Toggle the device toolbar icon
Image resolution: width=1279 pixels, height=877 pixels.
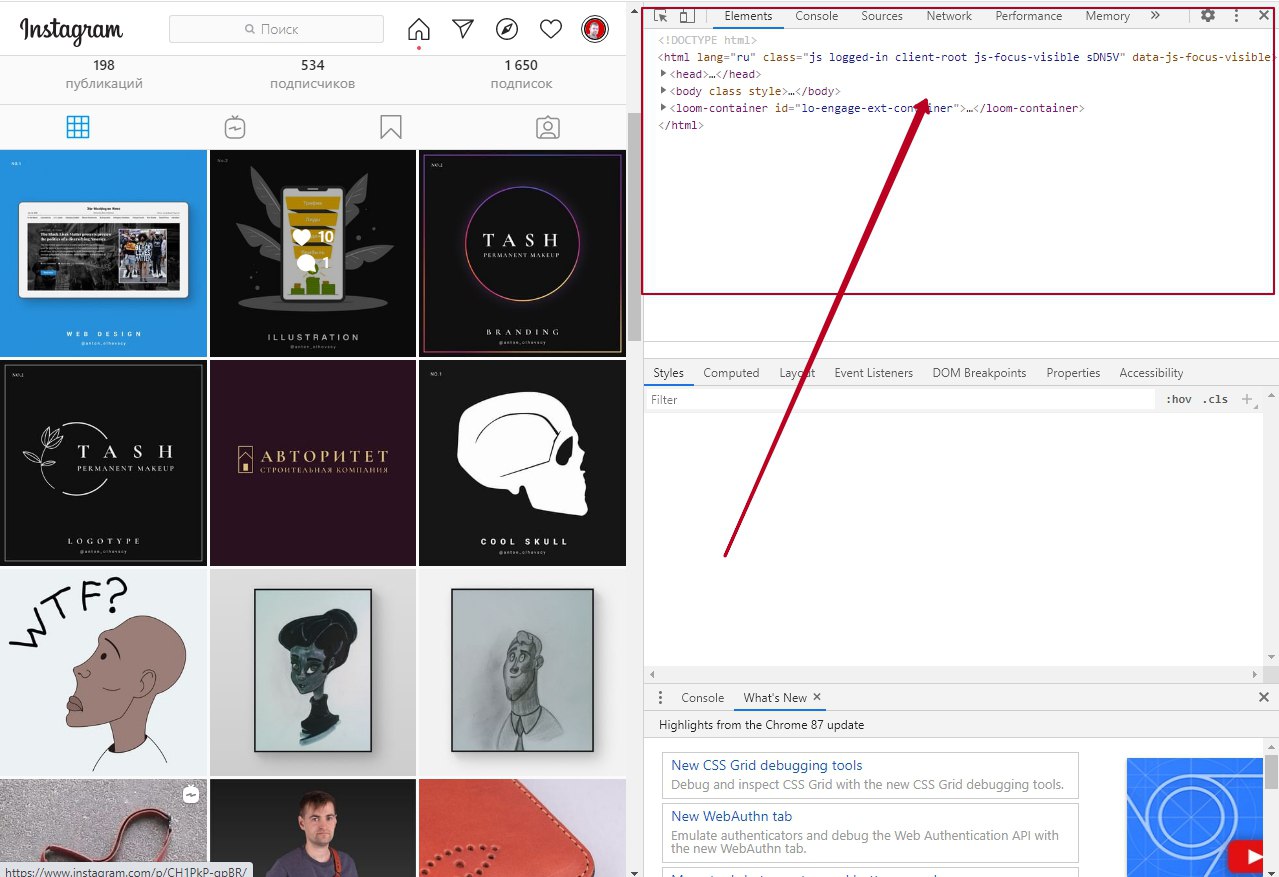coord(687,16)
